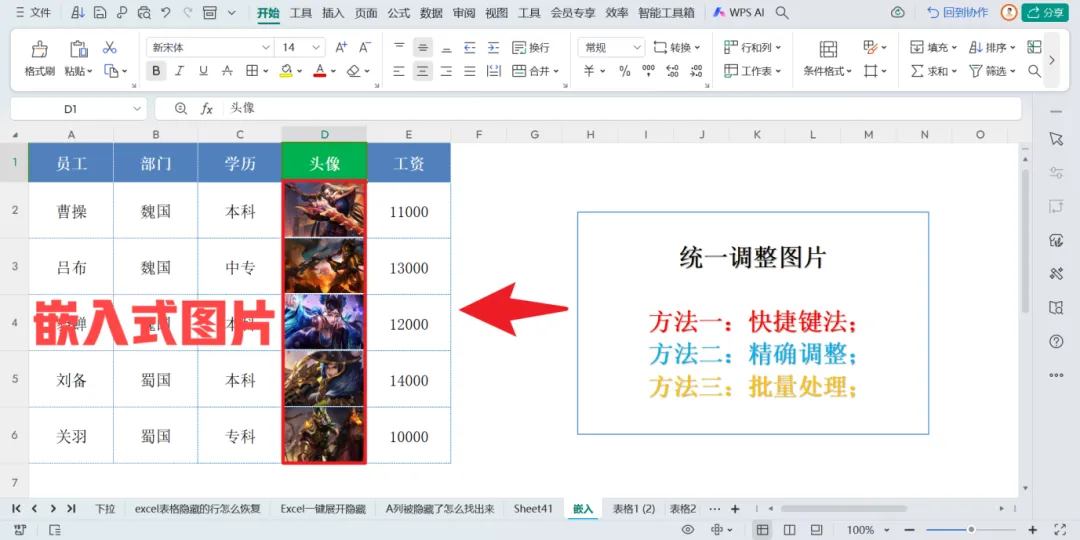The height and width of the screenshot is (540, 1080).
Task: Click the help question mark sidebar icon
Action: pyautogui.click(x=1056, y=342)
